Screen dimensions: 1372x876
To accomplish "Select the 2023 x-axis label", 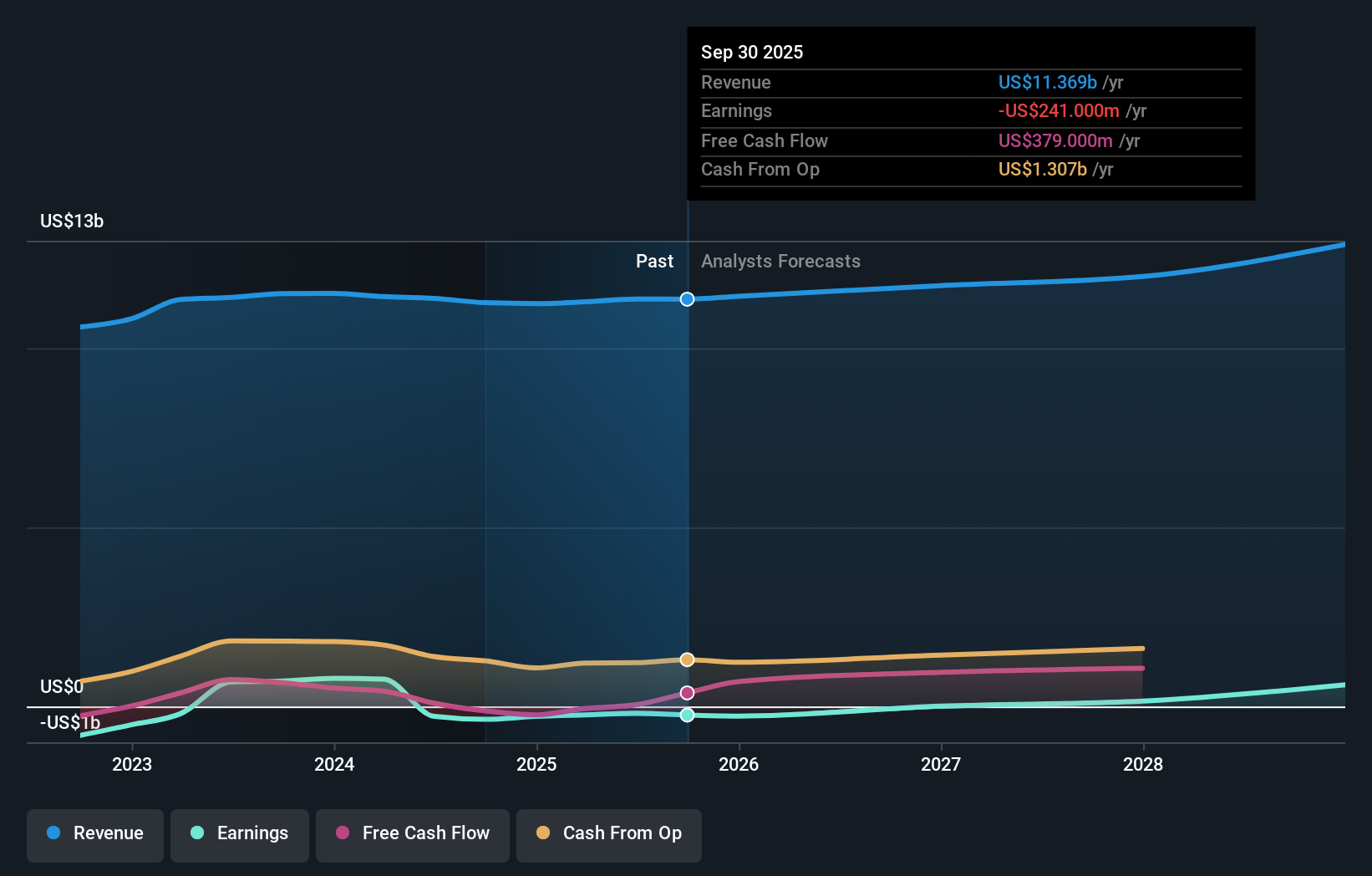I will [132, 764].
